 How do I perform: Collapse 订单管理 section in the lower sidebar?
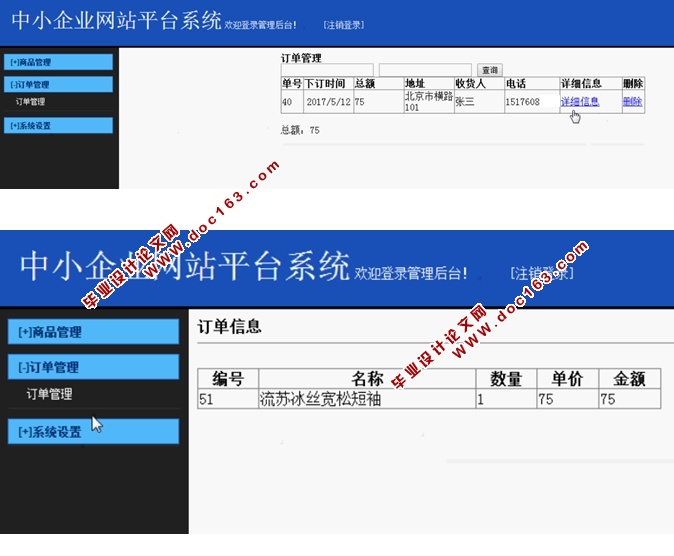(93, 367)
